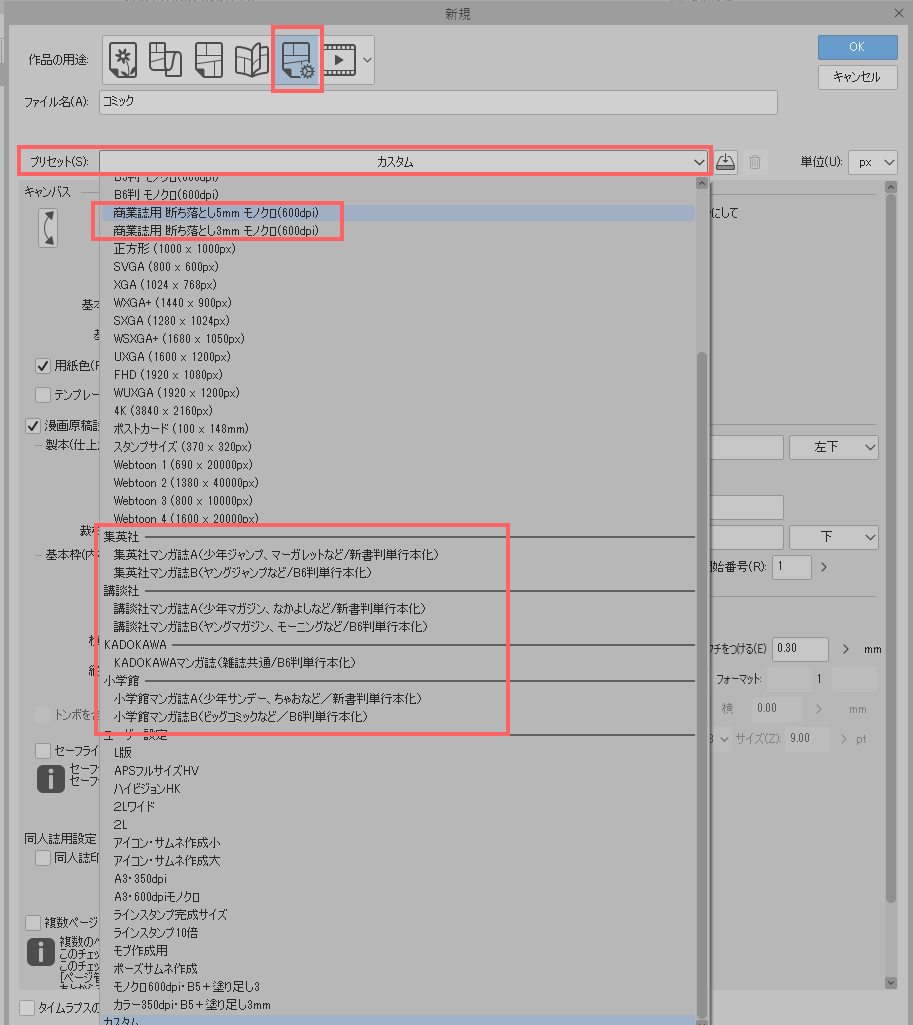Select 集英社マンガ誌B preset
The height and width of the screenshot is (1025, 913).
(x=397, y=573)
